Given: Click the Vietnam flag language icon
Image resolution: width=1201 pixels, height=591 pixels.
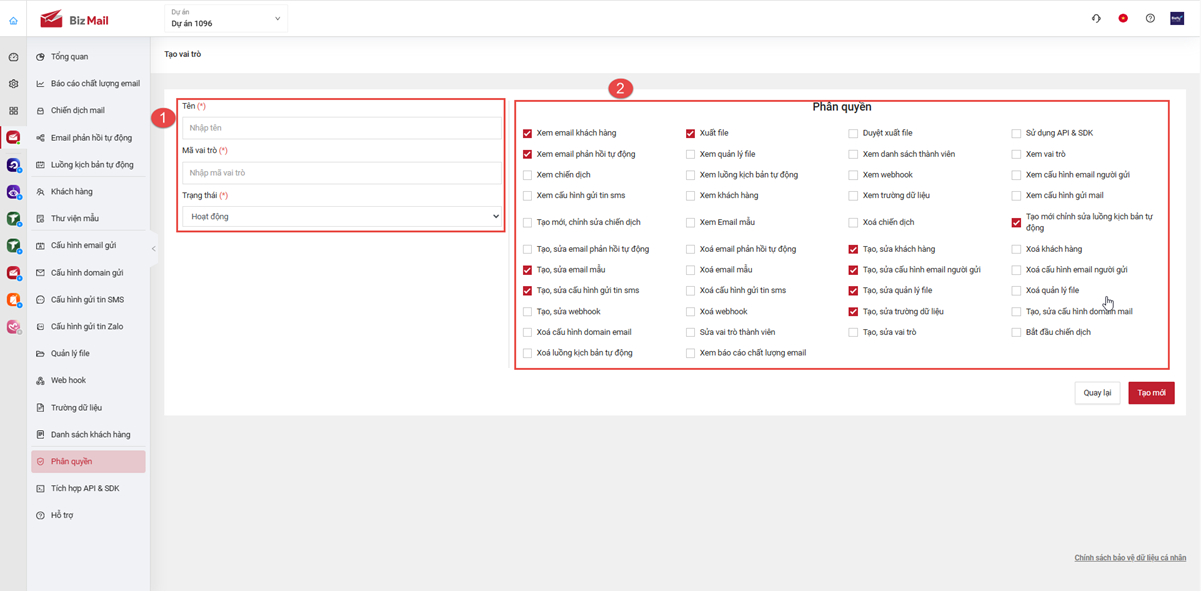Looking at the screenshot, I should pyautogui.click(x=1123, y=18).
